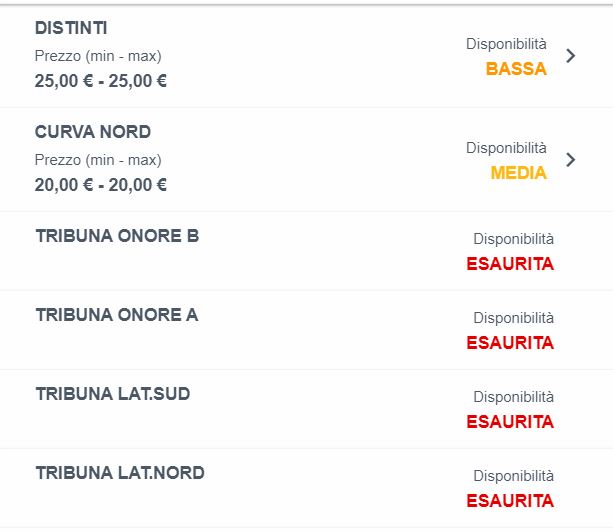The image size is (613, 532).
Task: Click the MEDIA availability status
Action: click(x=518, y=173)
